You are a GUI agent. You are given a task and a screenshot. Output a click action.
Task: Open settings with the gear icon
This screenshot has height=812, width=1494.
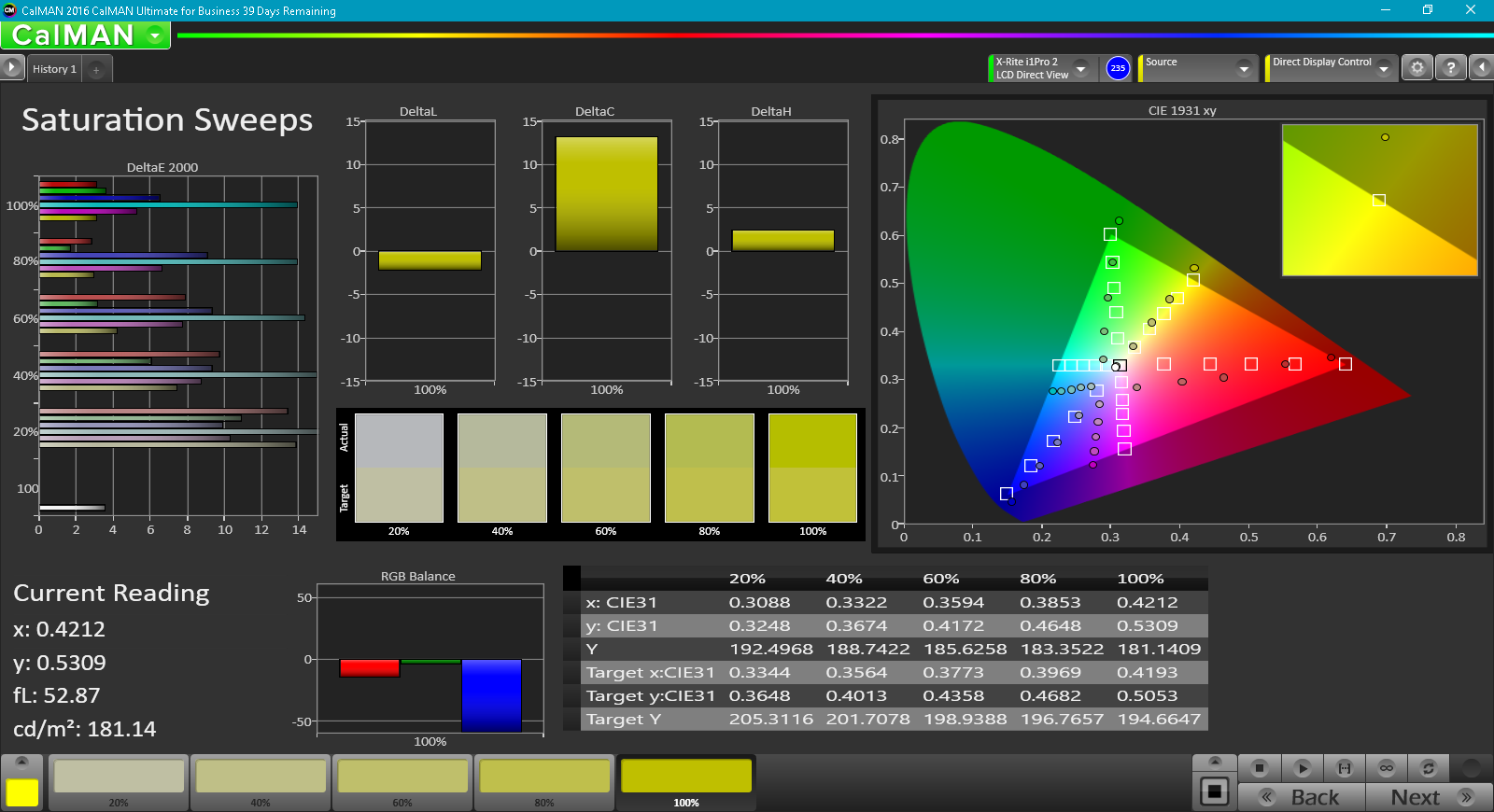coord(1417,68)
